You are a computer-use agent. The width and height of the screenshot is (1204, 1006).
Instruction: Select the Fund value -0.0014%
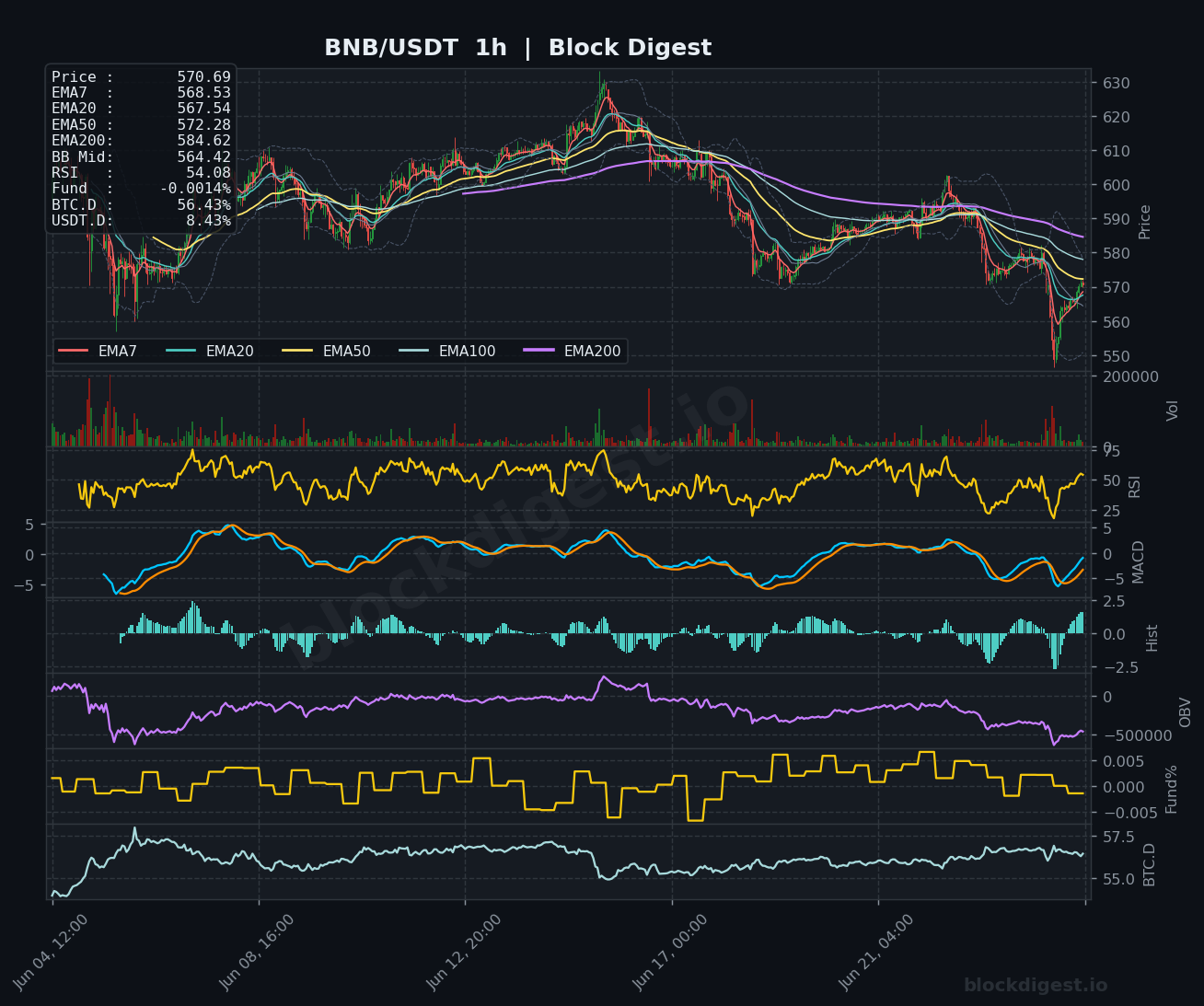196,189
